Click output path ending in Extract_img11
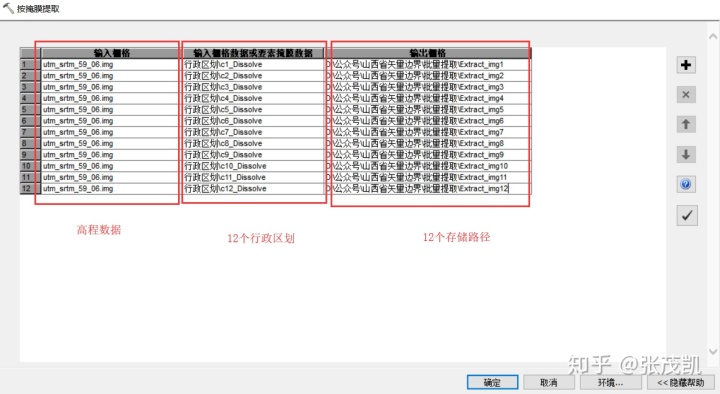The height and width of the screenshot is (394, 720). click(428, 177)
